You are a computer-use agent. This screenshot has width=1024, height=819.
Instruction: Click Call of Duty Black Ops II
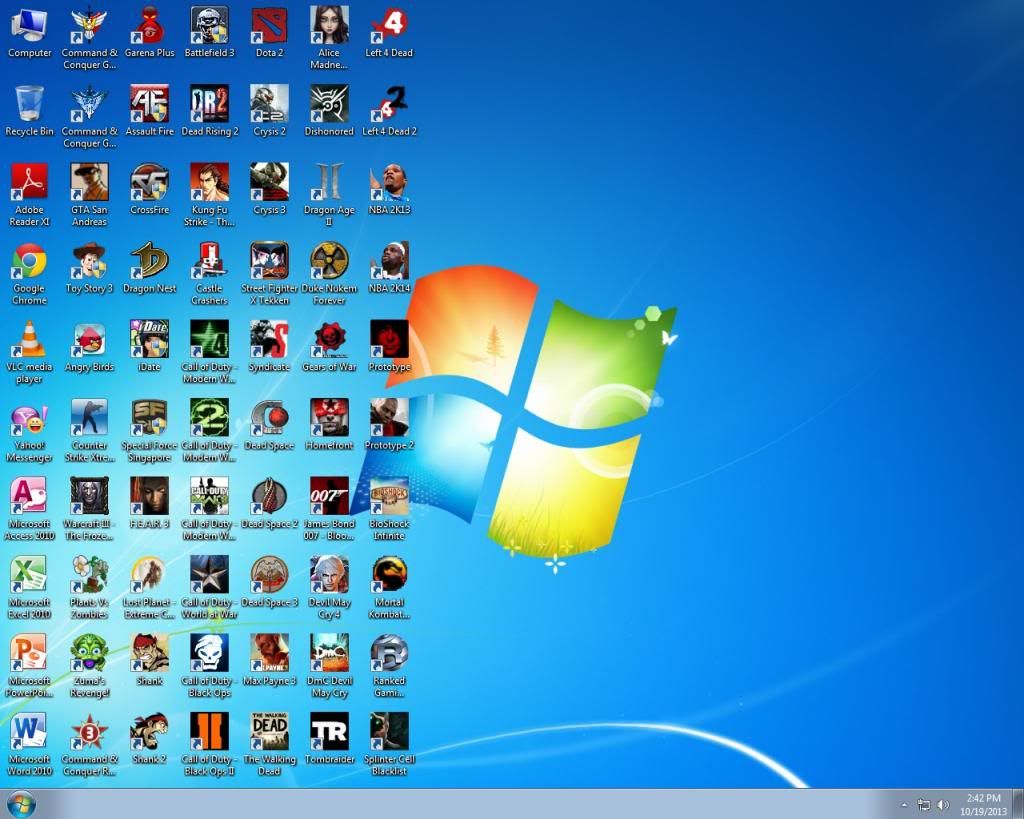point(210,745)
